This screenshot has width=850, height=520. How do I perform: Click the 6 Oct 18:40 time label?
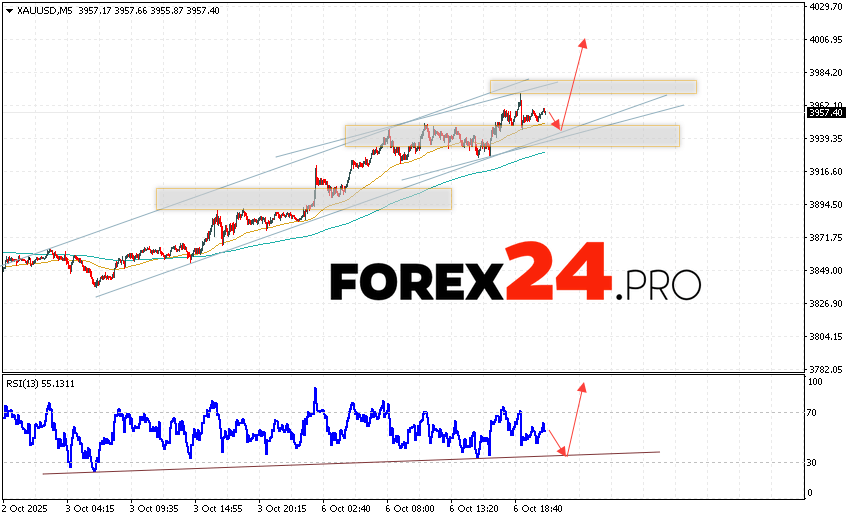(x=538, y=507)
